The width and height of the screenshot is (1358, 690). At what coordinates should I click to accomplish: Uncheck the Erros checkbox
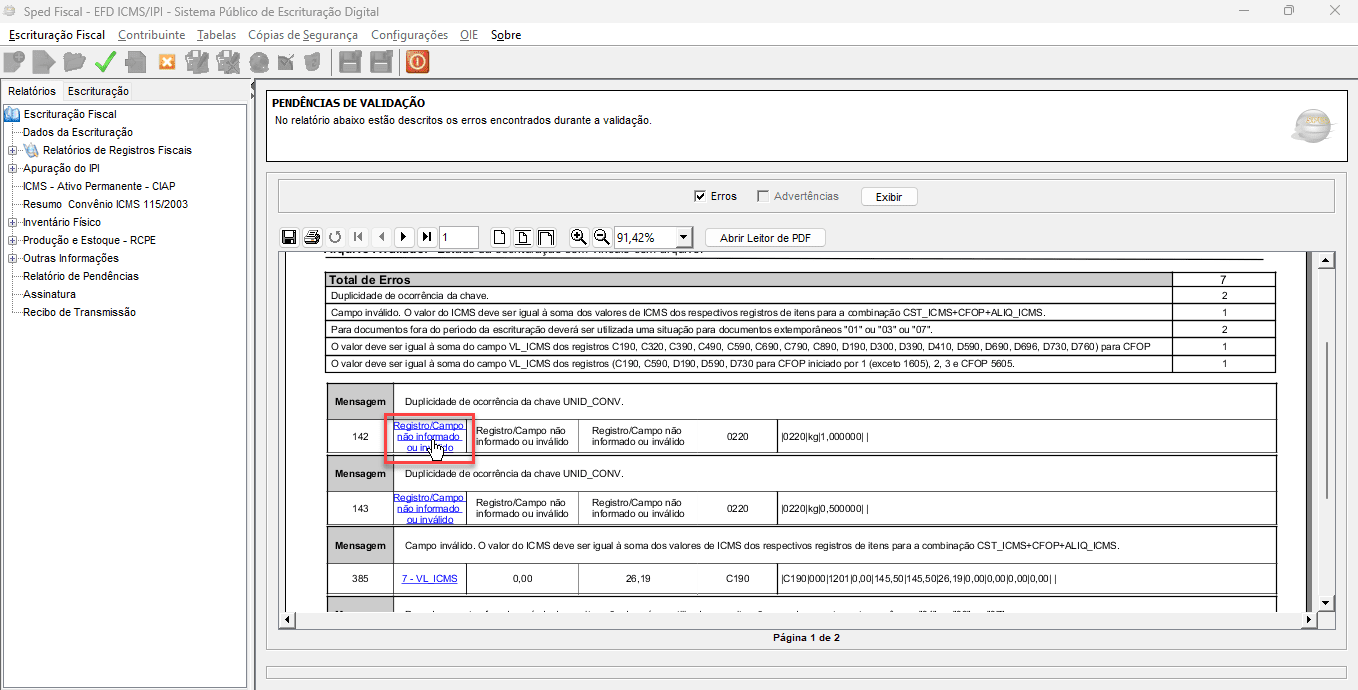700,196
